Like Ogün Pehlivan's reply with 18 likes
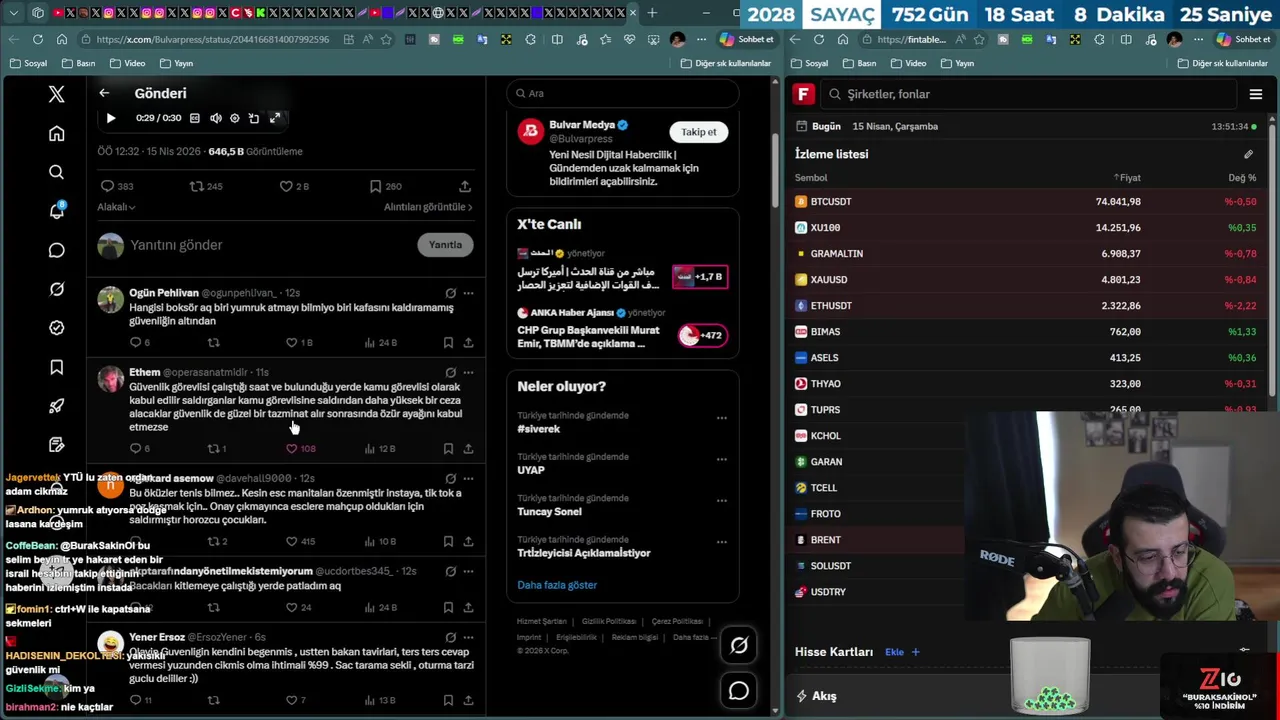Screen dimensions: 1280x720 point(299,343)
